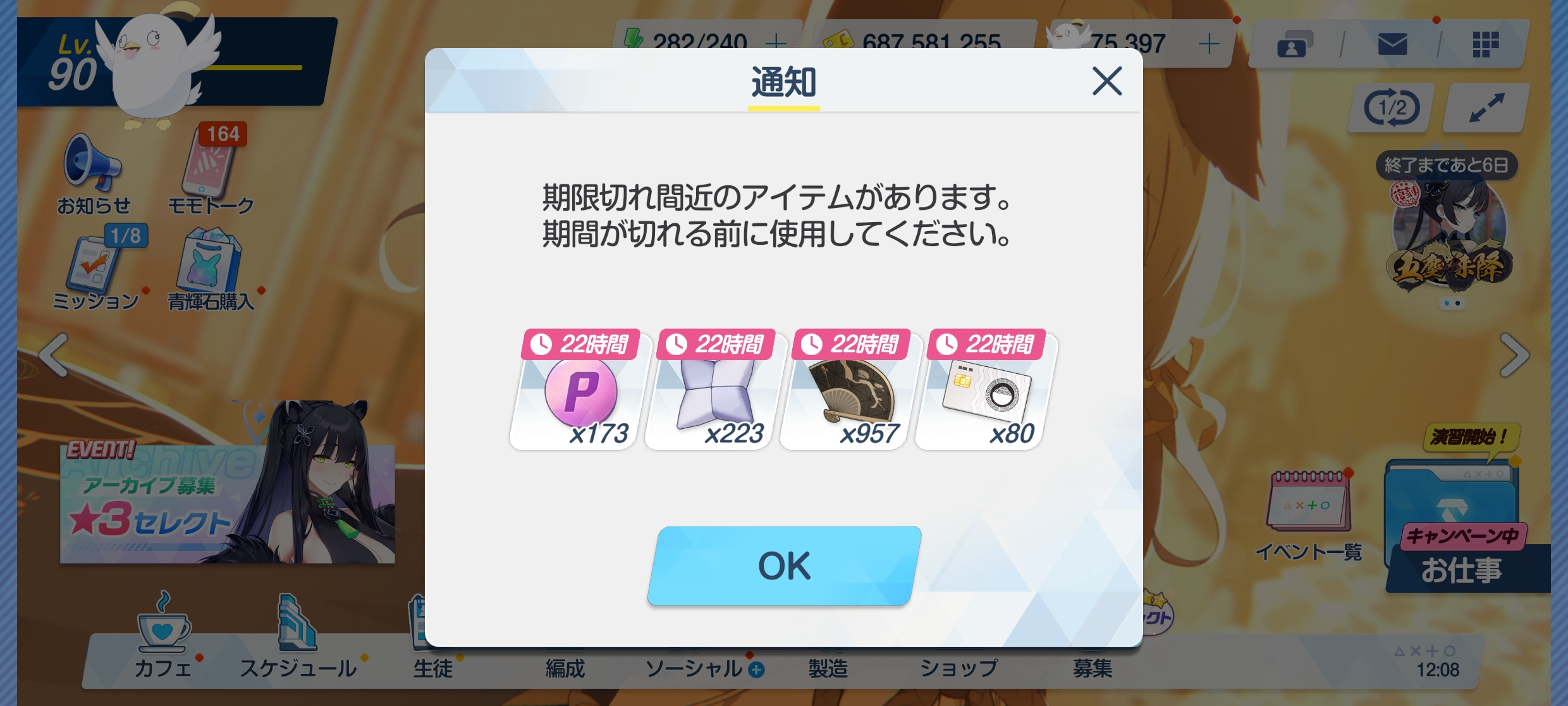Select the ショップ menu item
1568x706 pixels.
[x=959, y=668]
